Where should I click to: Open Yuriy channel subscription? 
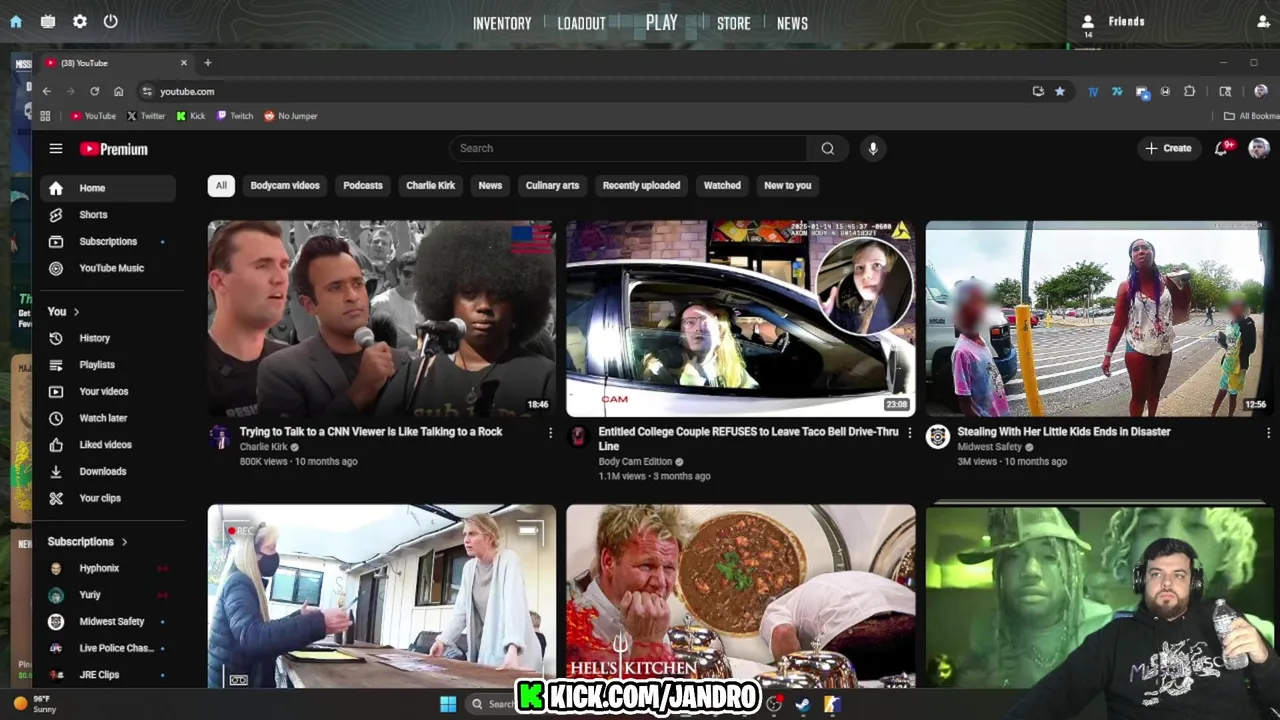108,595
